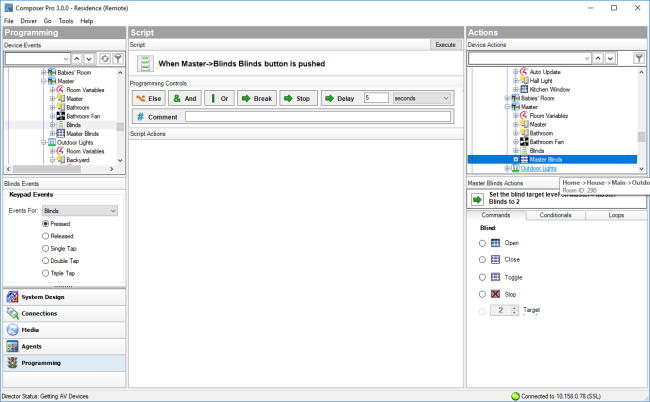Click Auto Update icon in Device Actions tree

coord(524,72)
